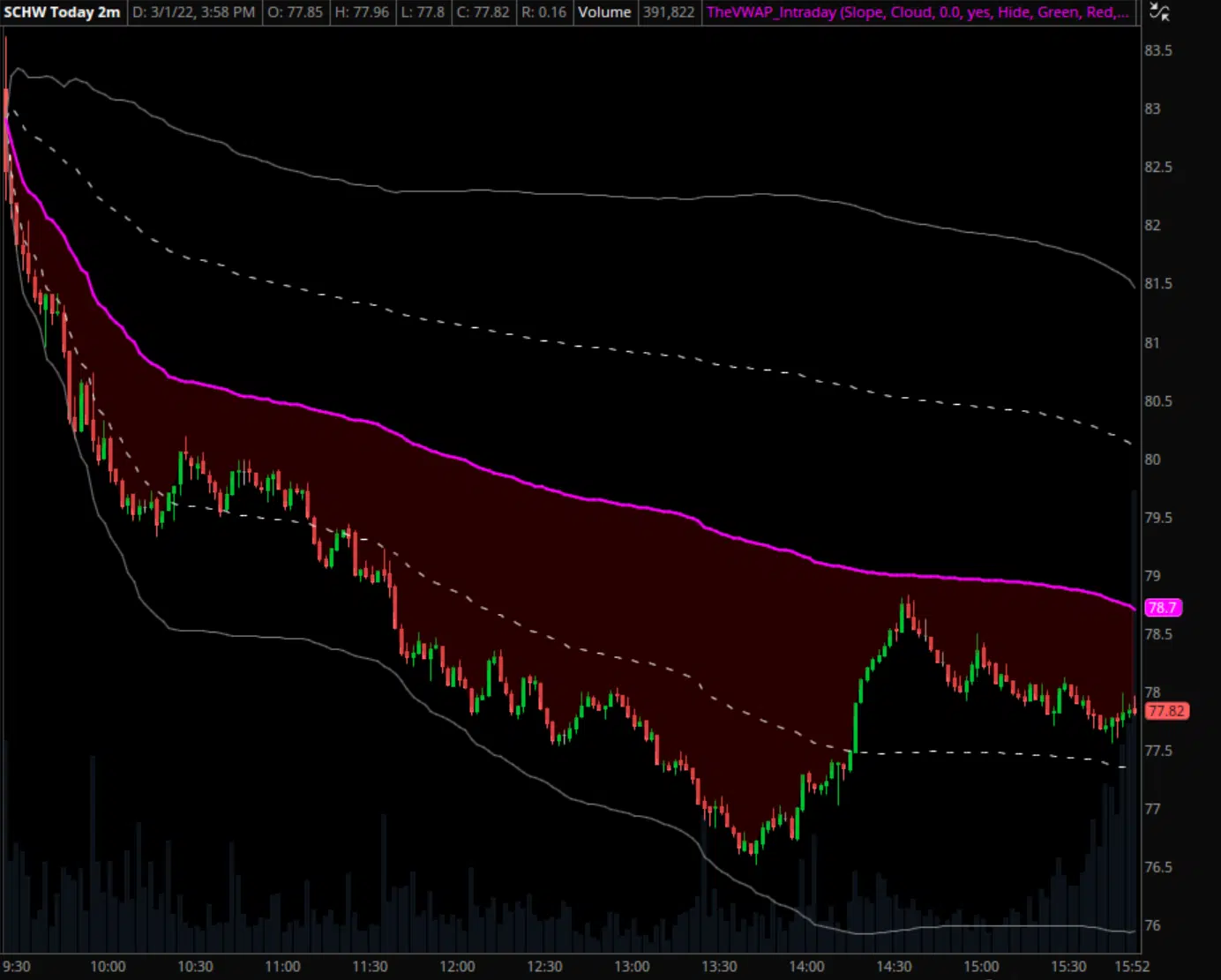Click the 9:30 time axis label
This screenshot has height=980, width=1221.
[17, 966]
